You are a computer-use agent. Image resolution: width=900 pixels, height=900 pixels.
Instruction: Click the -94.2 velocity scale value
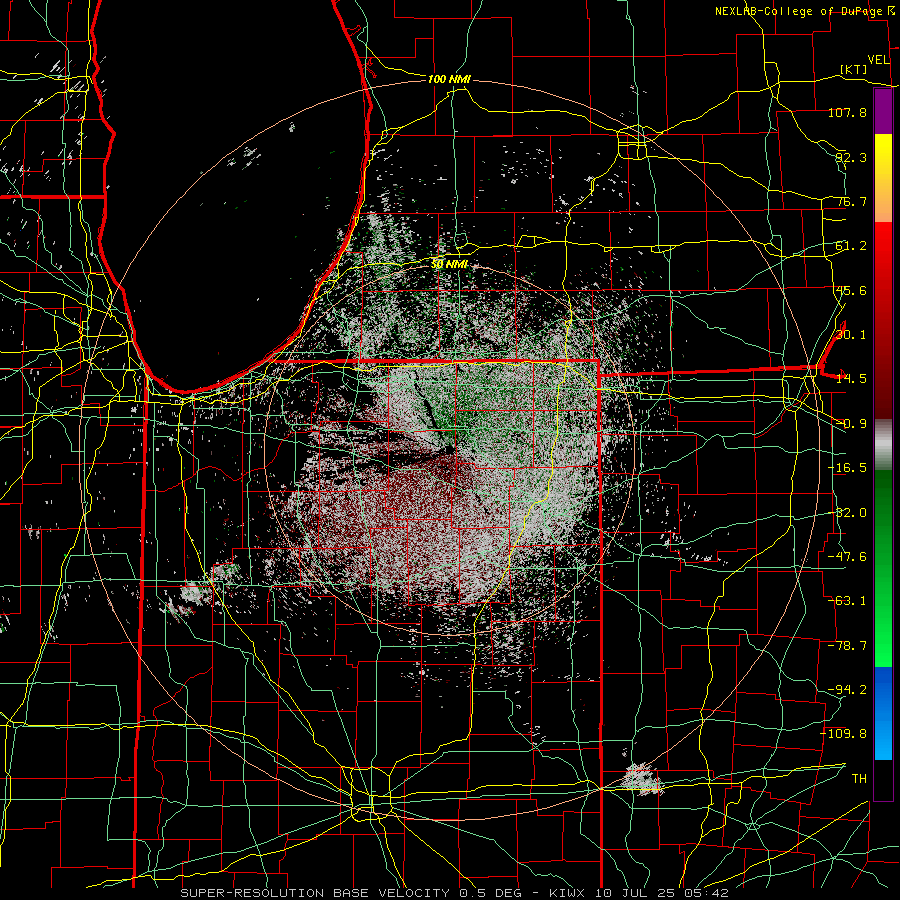[x=847, y=690]
